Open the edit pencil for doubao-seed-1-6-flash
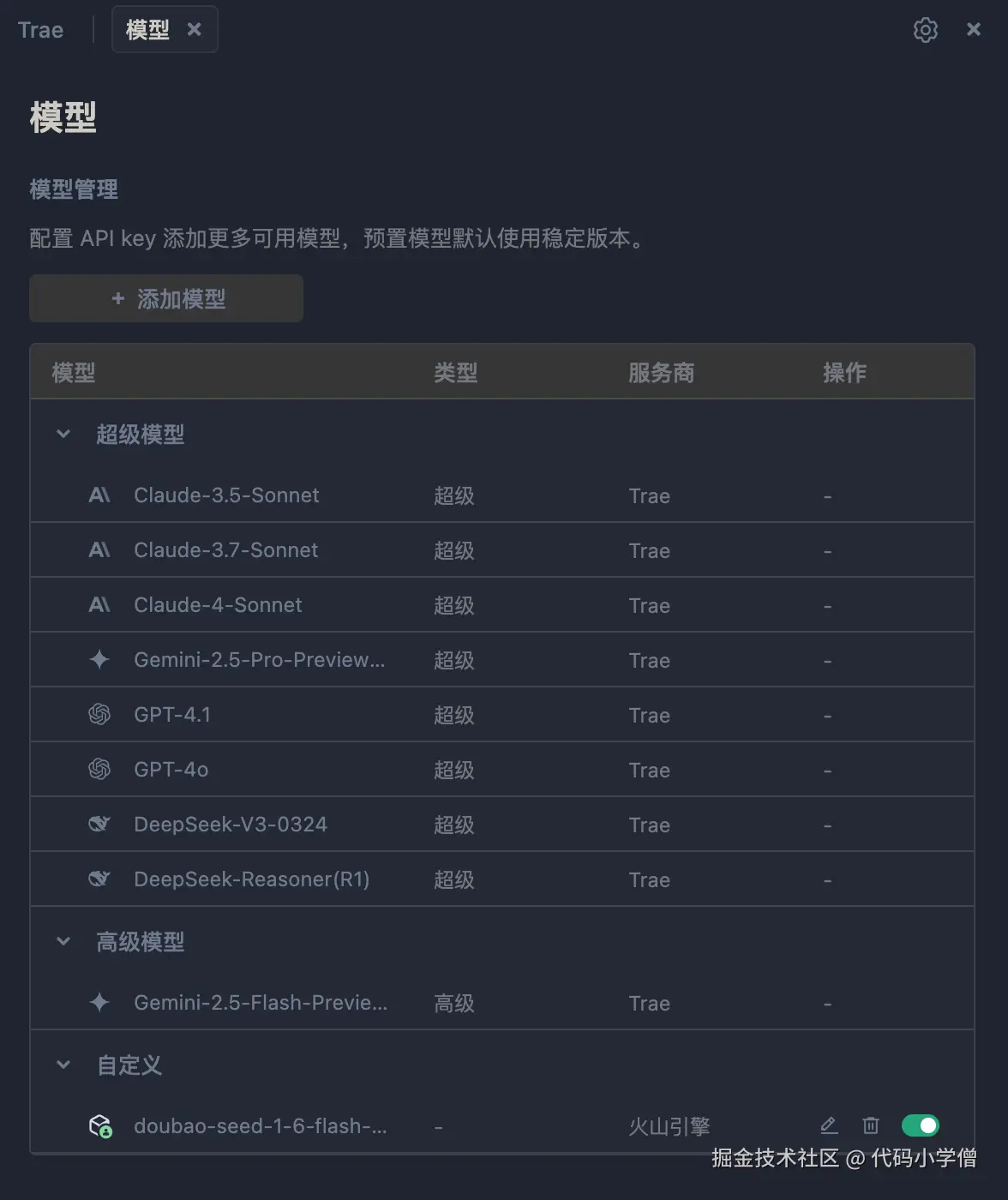1008x1200 pixels. click(x=829, y=1125)
